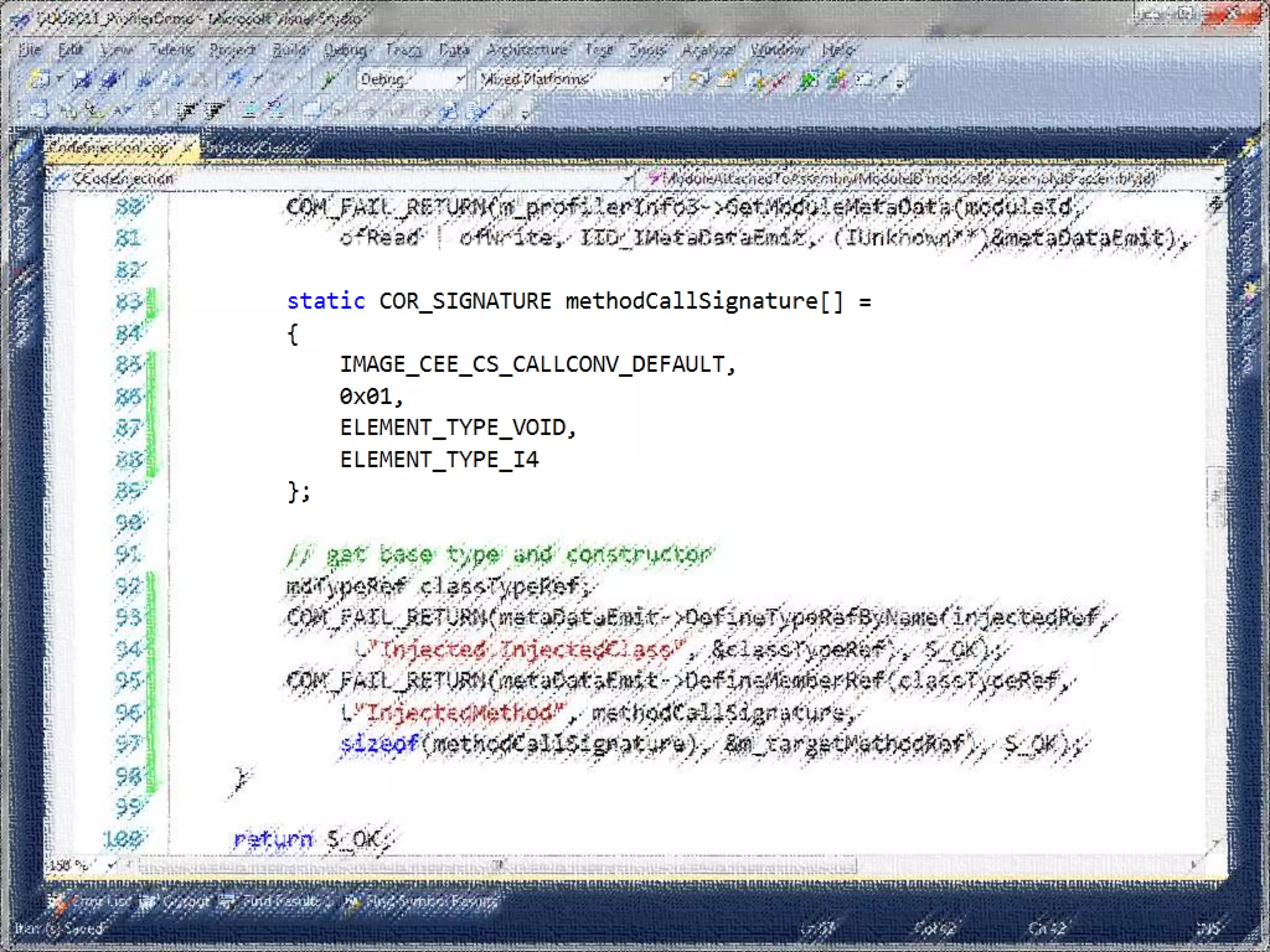Expand the CCodeInjection class scope dropdown
This screenshot has height=952, width=1270.
[x=627, y=179]
